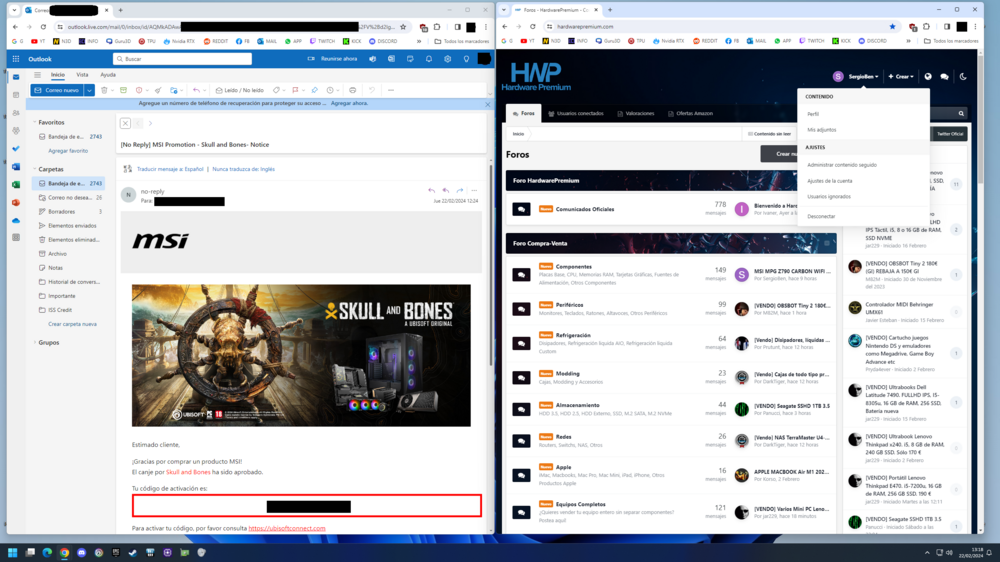
Task: Click the email reading pane scrollbar
Action: (x=490, y=265)
